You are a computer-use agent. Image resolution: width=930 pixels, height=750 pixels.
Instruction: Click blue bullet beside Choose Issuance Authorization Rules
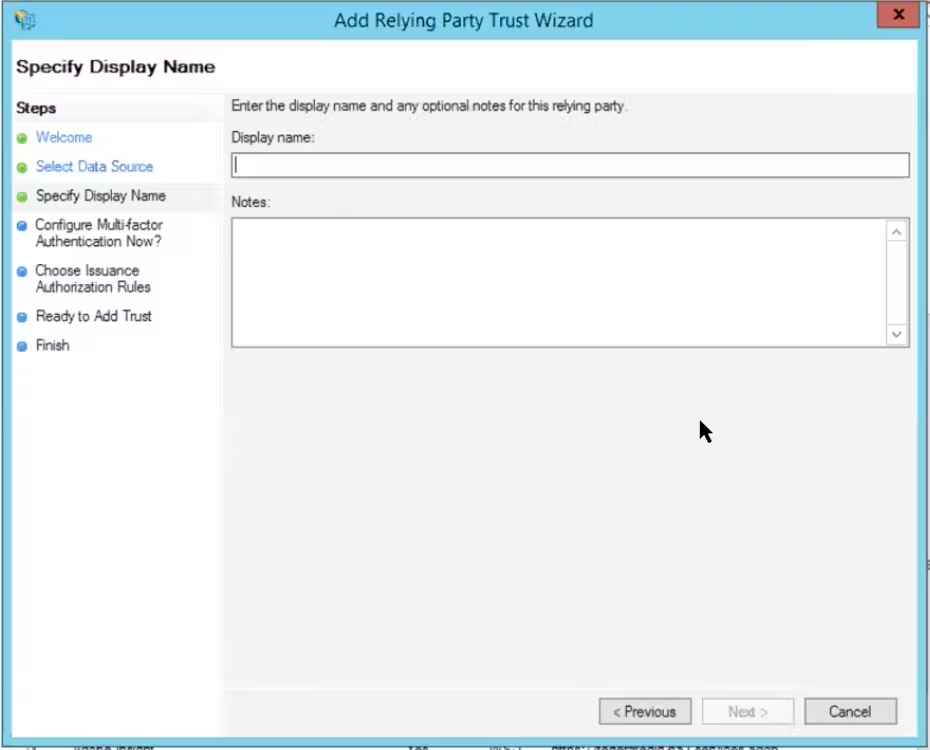pyautogui.click(x=22, y=271)
